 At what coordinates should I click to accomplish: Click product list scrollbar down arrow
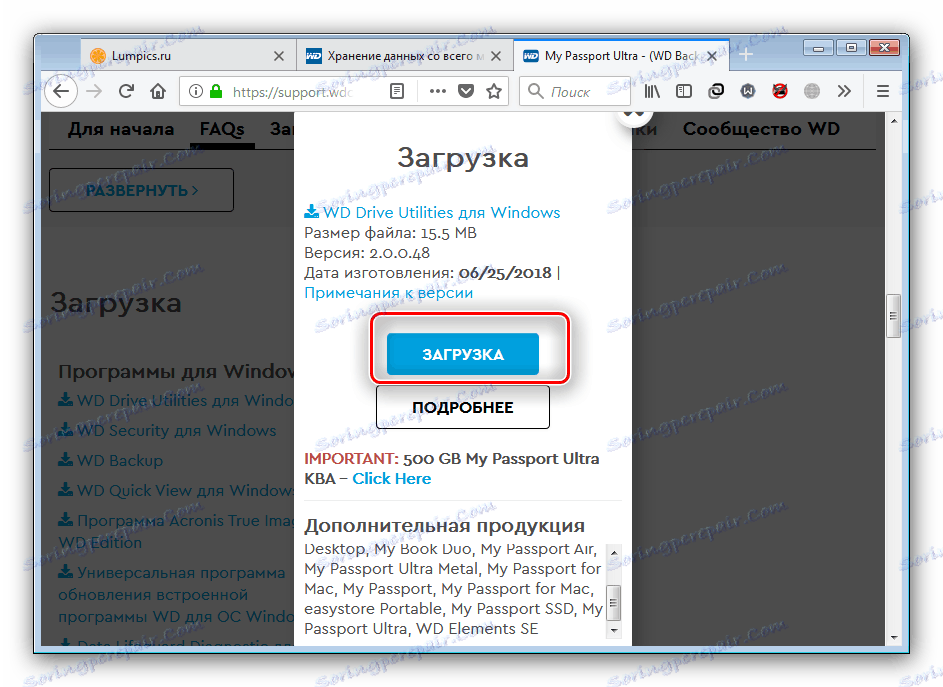click(613, 630)
